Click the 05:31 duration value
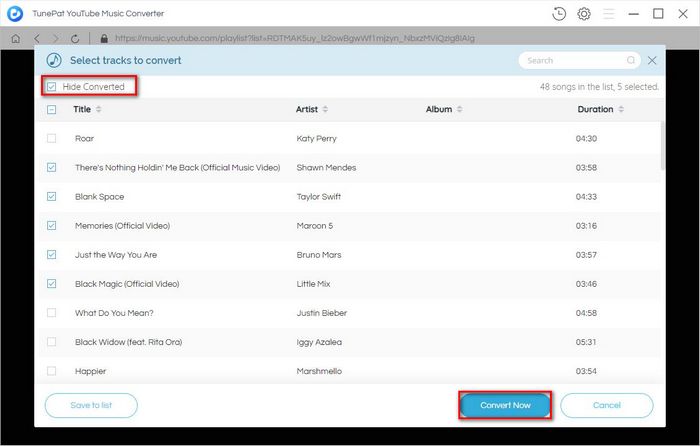The width and height of the screenshot is (700, 446). (x=586, y=342)
